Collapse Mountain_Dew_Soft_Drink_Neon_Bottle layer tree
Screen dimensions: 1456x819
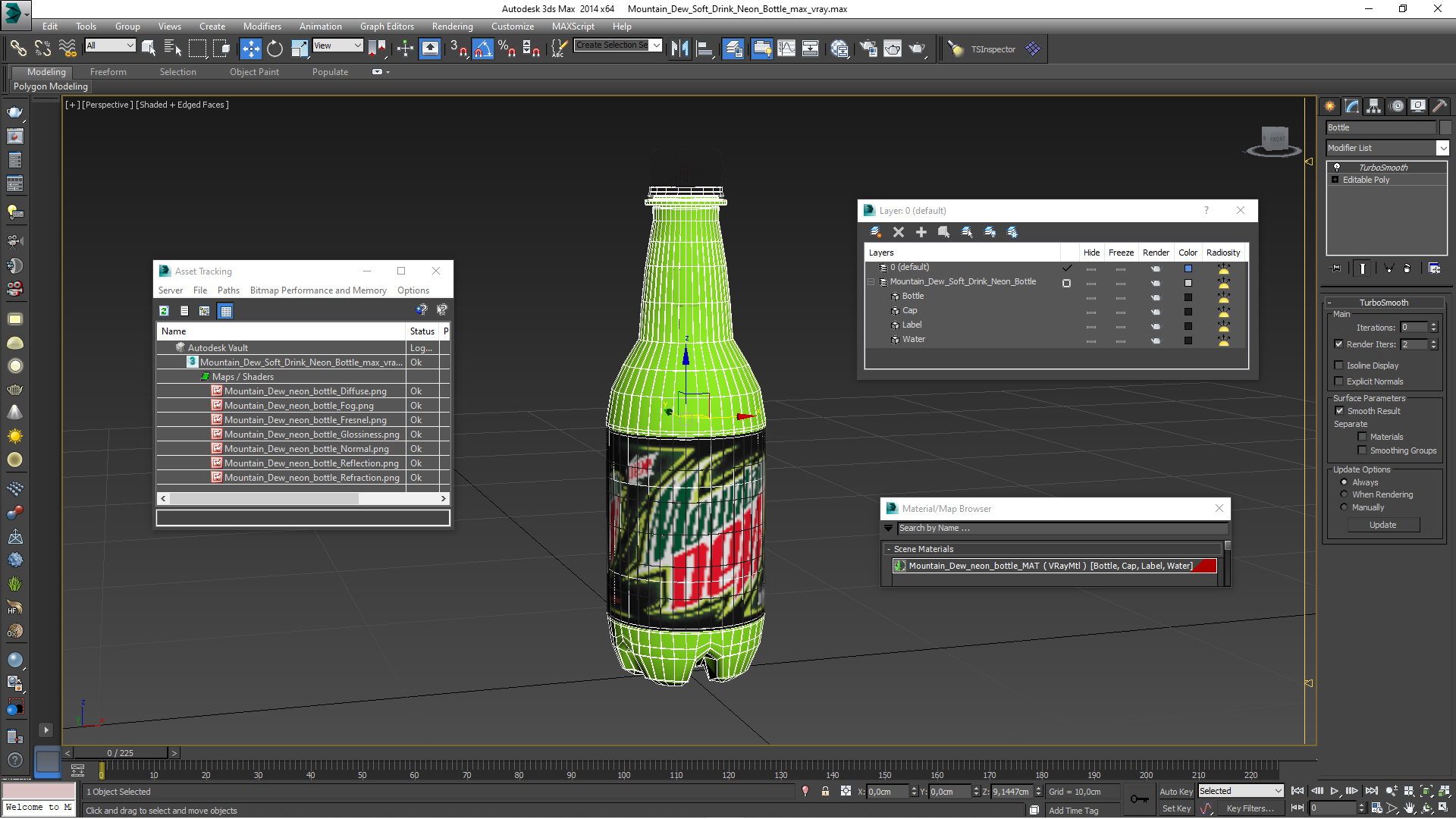(x=871, y=281)
